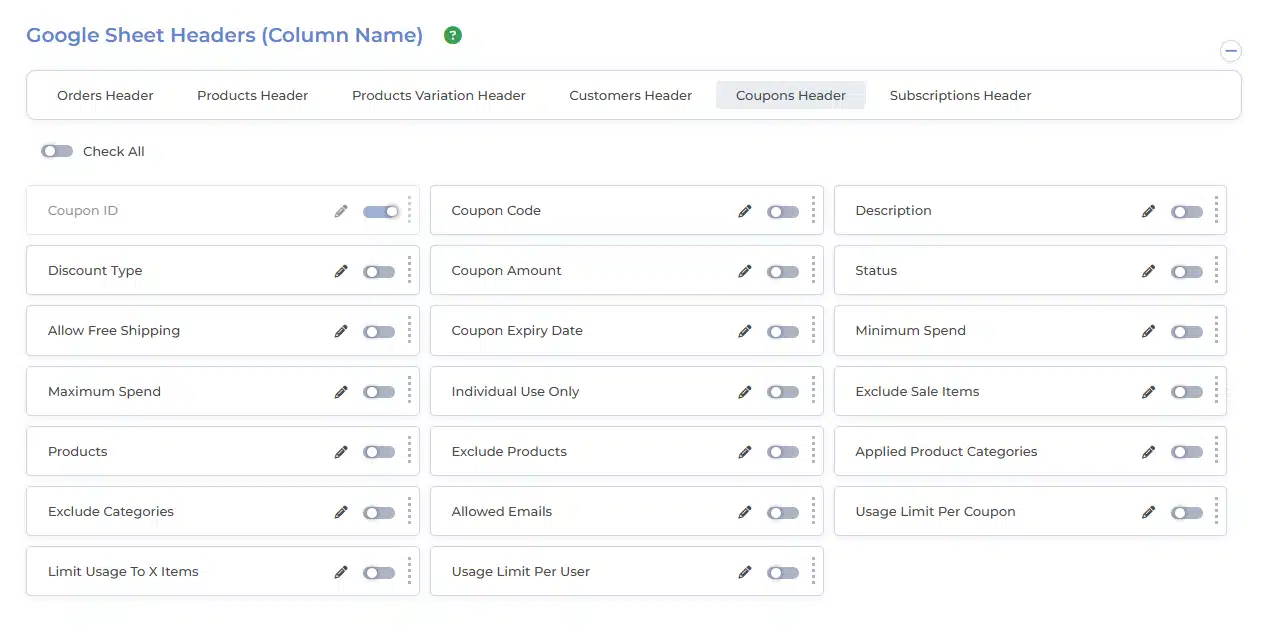
Task: Click pencil icon for Description field
Action: pyautogui.click(x=1148, y=211)
